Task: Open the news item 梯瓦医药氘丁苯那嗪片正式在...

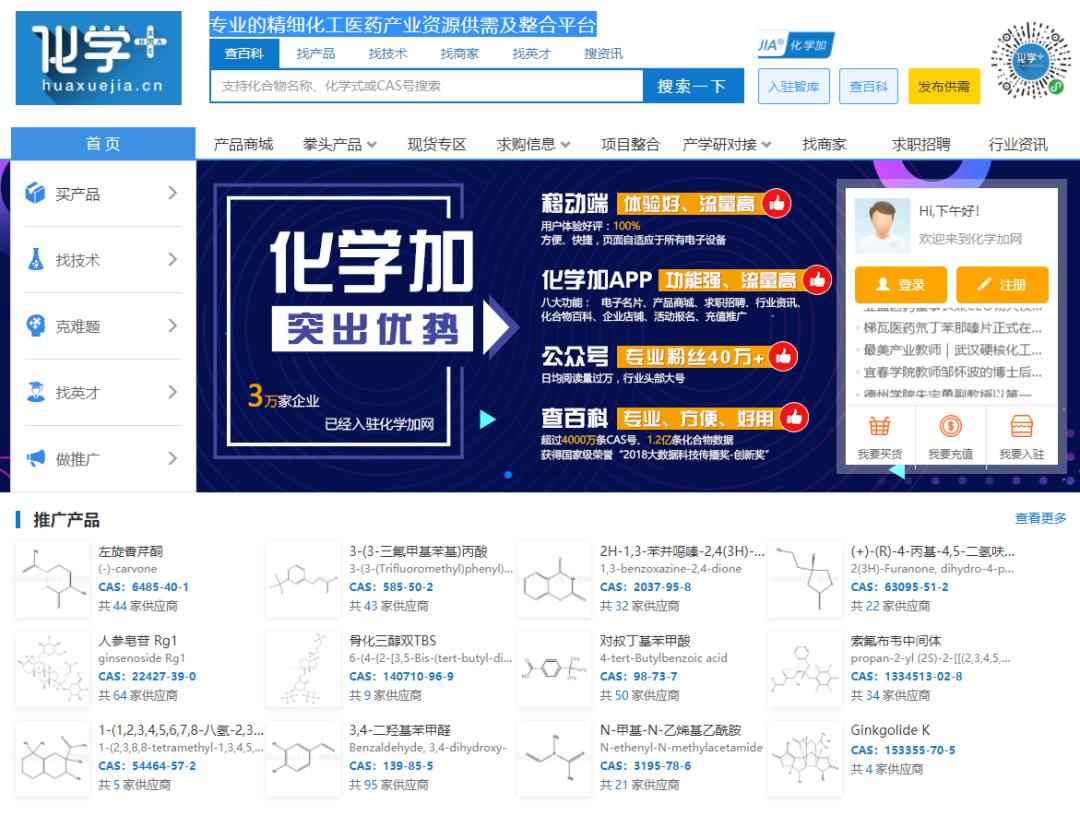Action: tap(952, 328)
